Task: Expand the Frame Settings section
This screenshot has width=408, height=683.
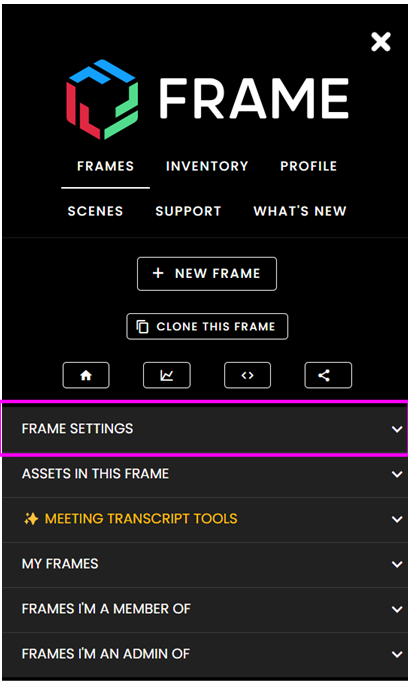Action: [x=205, y=429]
